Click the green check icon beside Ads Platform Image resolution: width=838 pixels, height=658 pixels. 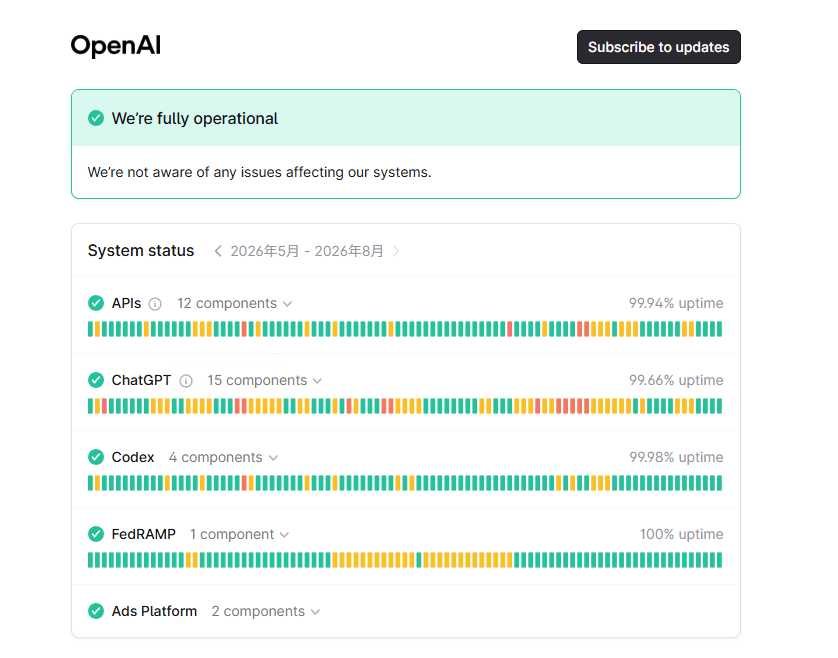tap(96, 611)
